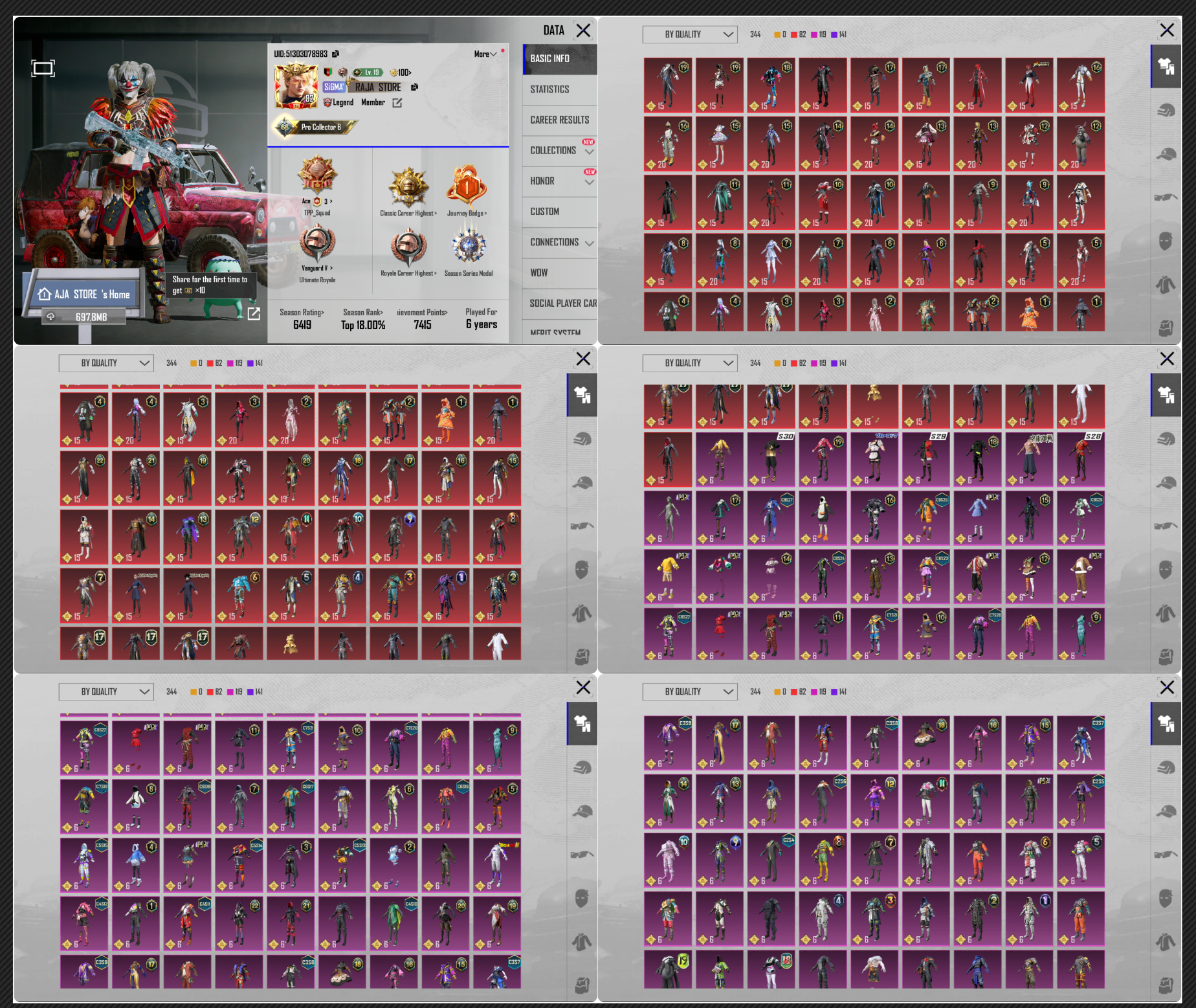
Task: Copy the RAJA STORE name via icon
Action: coord(415,87)
